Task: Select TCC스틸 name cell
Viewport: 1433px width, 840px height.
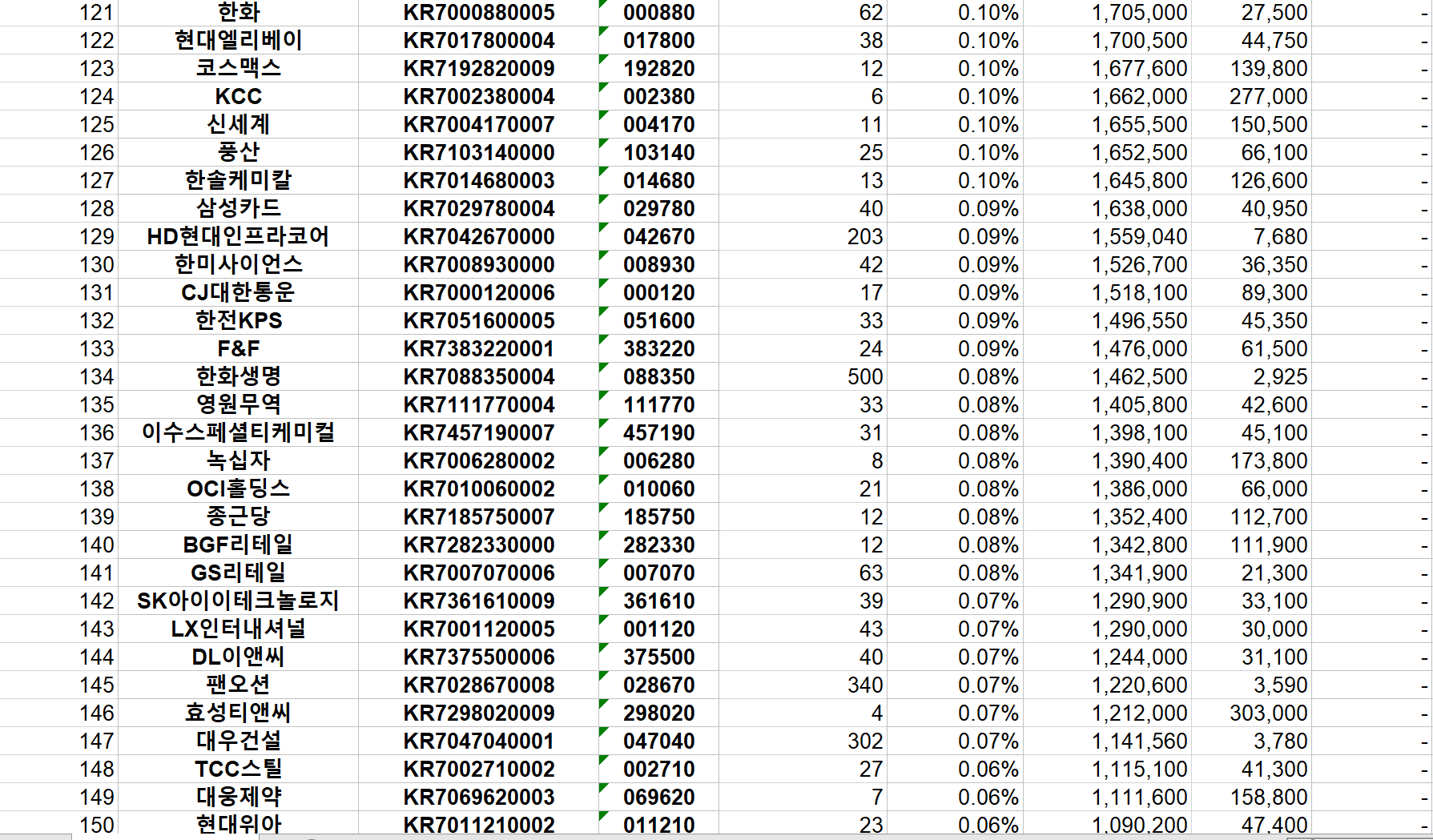Action: [239, 770]
